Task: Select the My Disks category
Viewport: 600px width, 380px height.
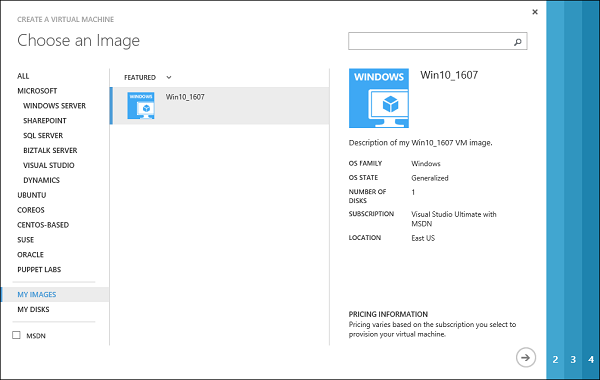Action: pyautogui.click(x=33, y=309)
